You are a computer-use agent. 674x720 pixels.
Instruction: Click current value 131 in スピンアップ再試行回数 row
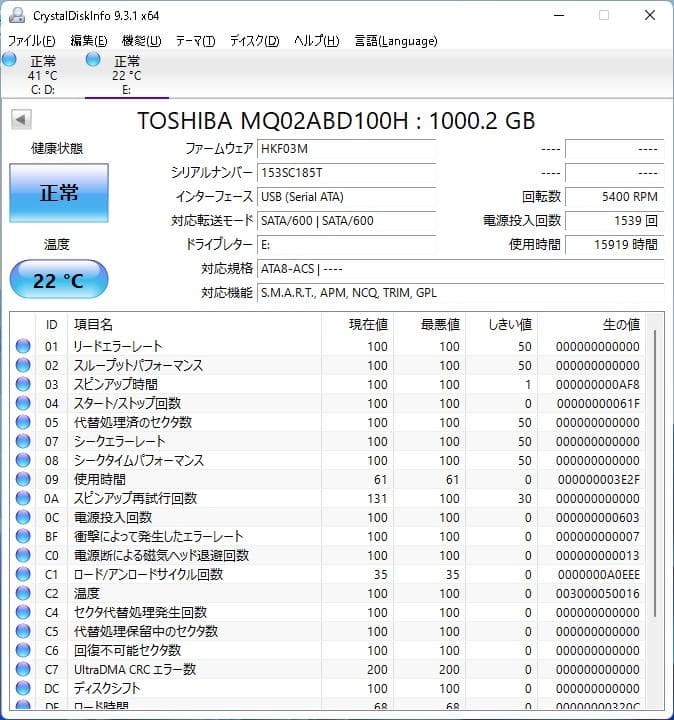pyautogui.click(x=377, y=498)
